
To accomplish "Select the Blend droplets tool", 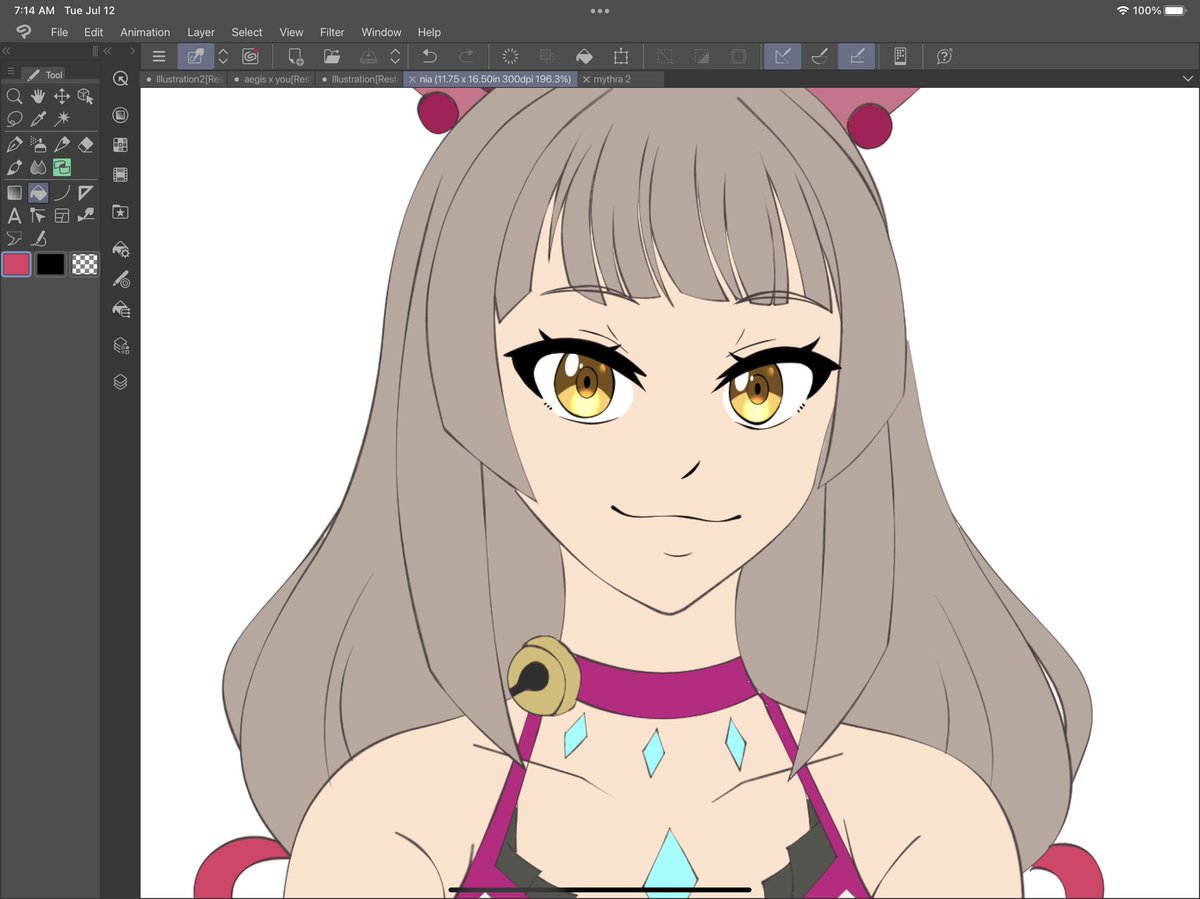I will point(38,167).
